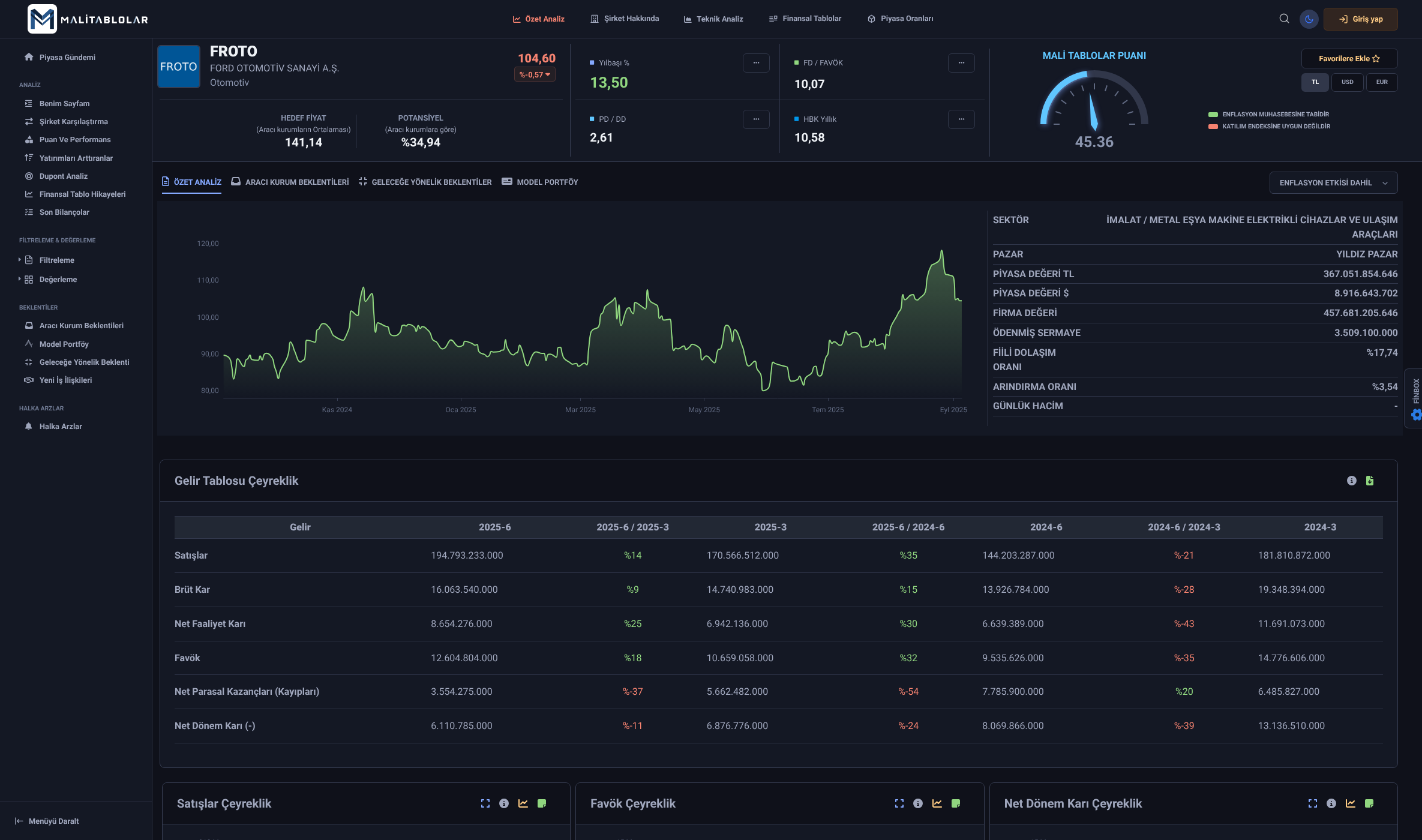This screenshot has width=1422, height=840.
Task: Expand Satışlar Çeyreklik chart to fullscreen
Action: (485, 803)
